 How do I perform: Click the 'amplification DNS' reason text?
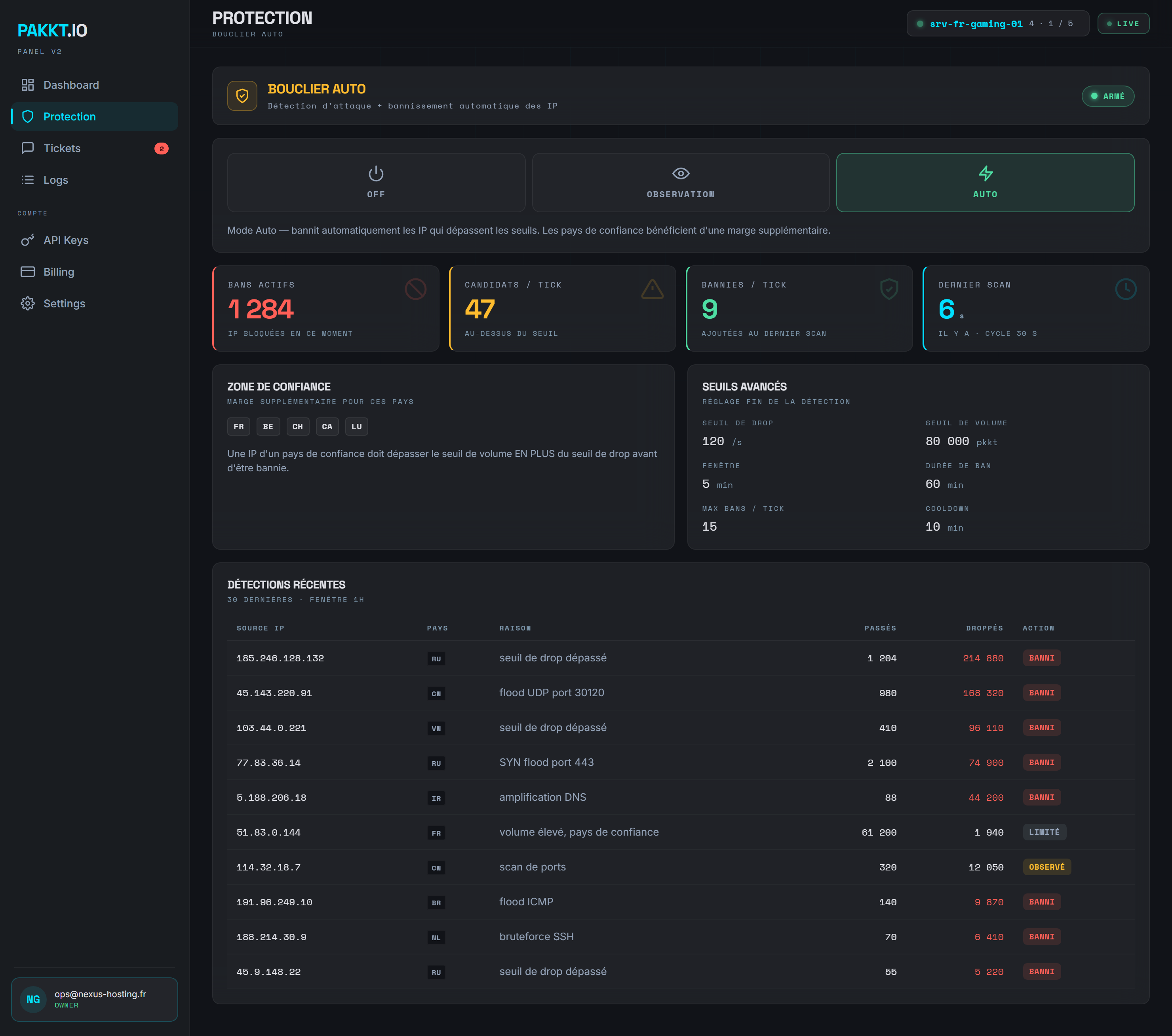pyautogui.click(x=543, y=797)
